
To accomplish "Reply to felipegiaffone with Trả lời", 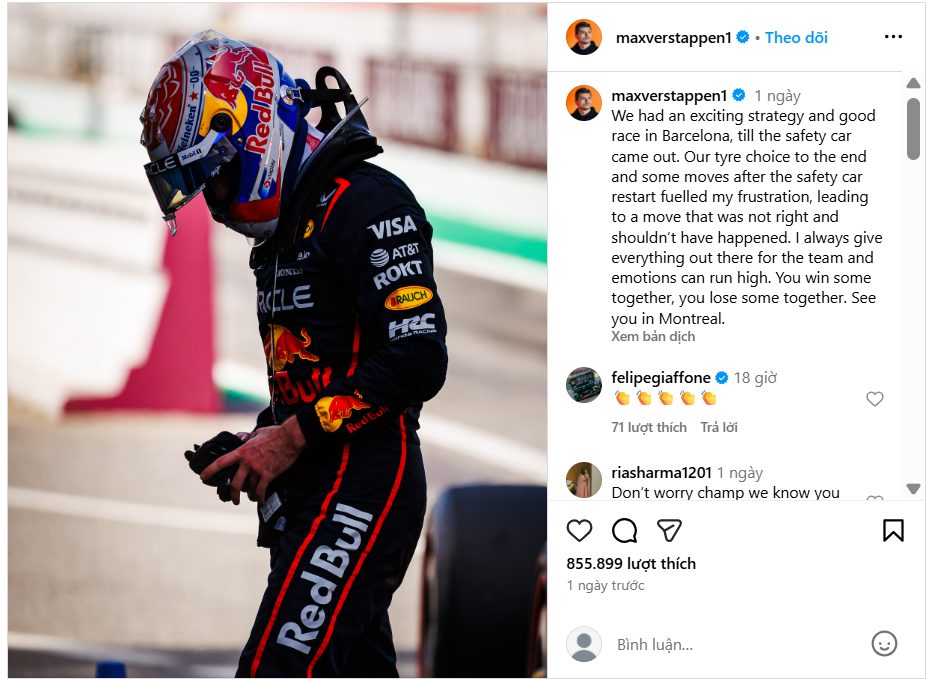I will (x=719, y=427).
